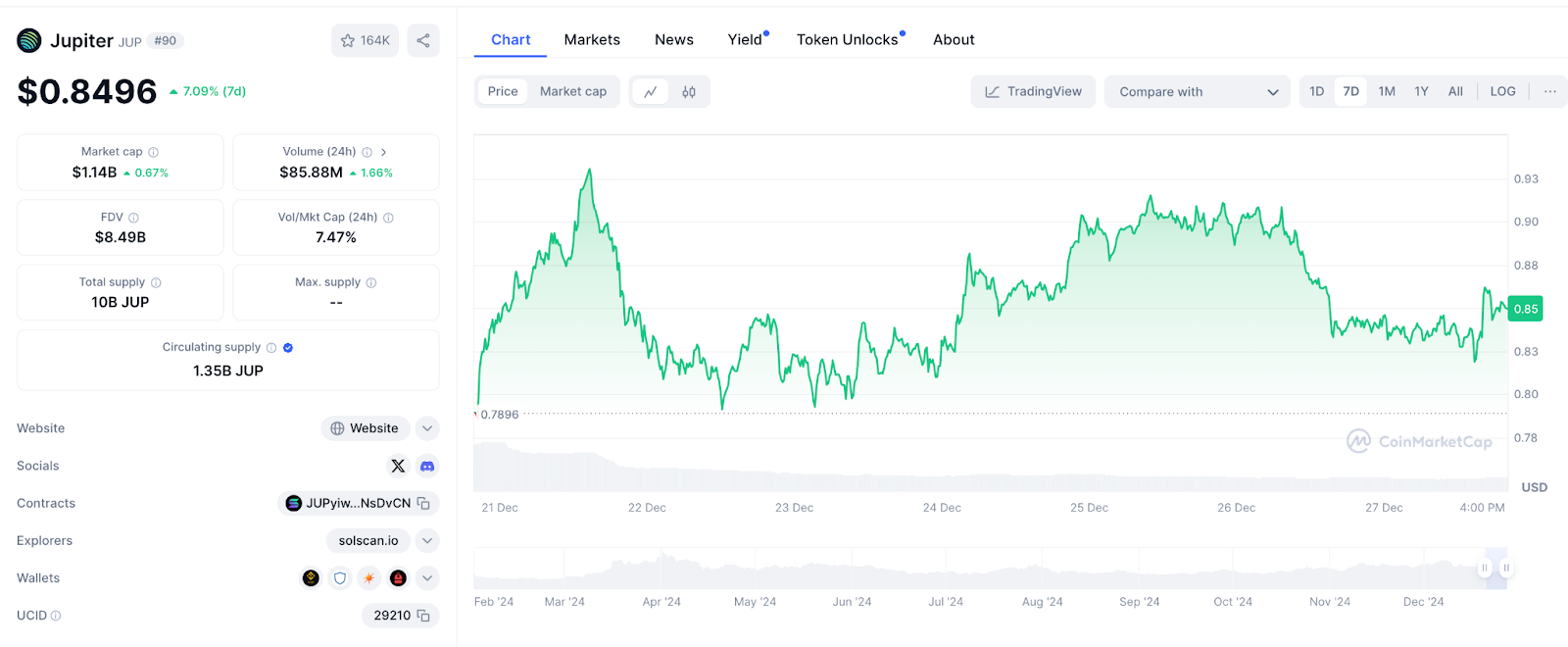Show FDV info icon
1568x647 pixels.
134,218
